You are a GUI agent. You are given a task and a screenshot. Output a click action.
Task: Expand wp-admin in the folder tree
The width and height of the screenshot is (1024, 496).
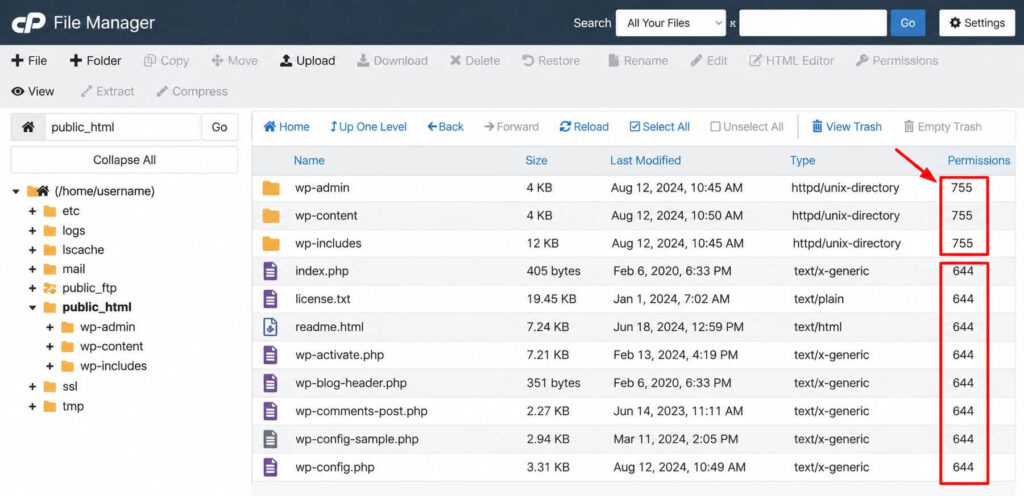pyautogui.click(x=50, y=327)
